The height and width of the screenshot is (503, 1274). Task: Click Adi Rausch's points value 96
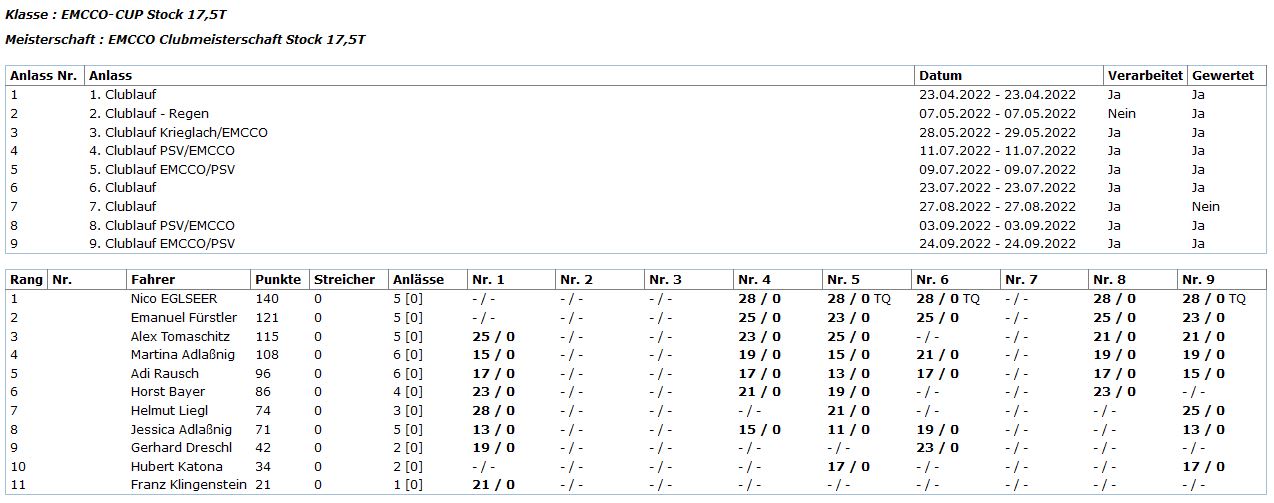coord(263,373)
